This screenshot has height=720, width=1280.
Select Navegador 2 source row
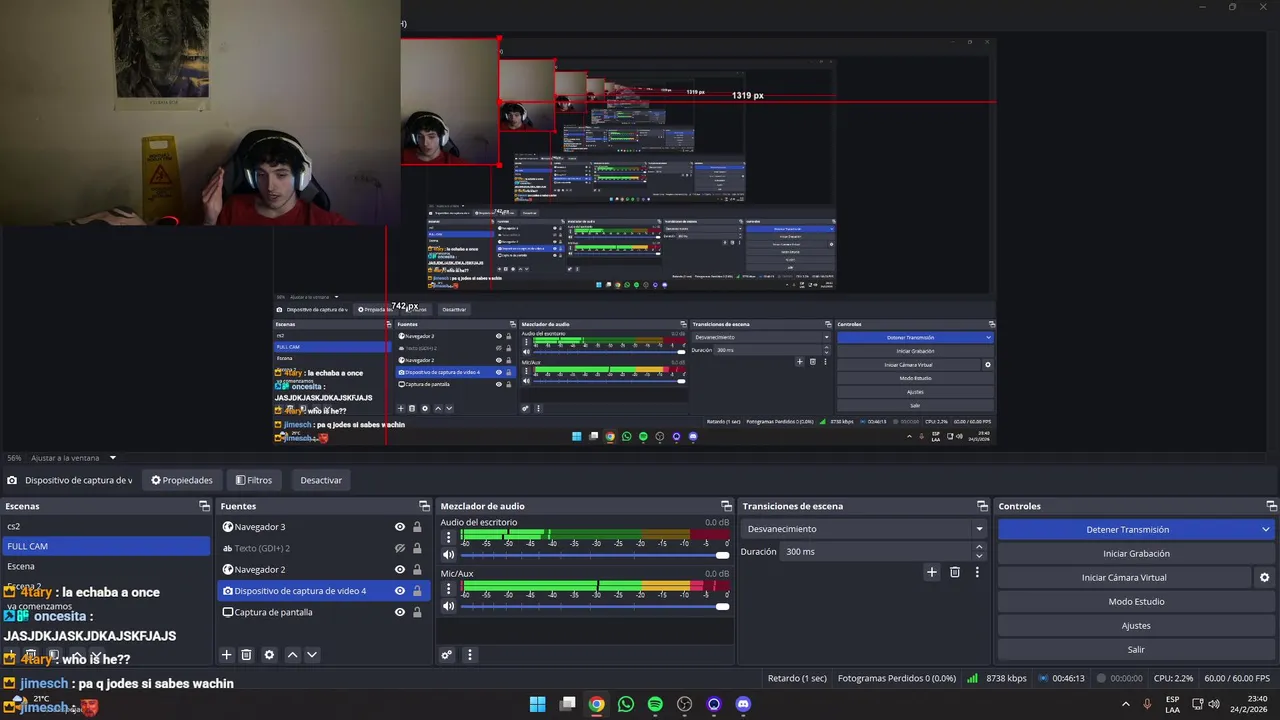point(324,569)
